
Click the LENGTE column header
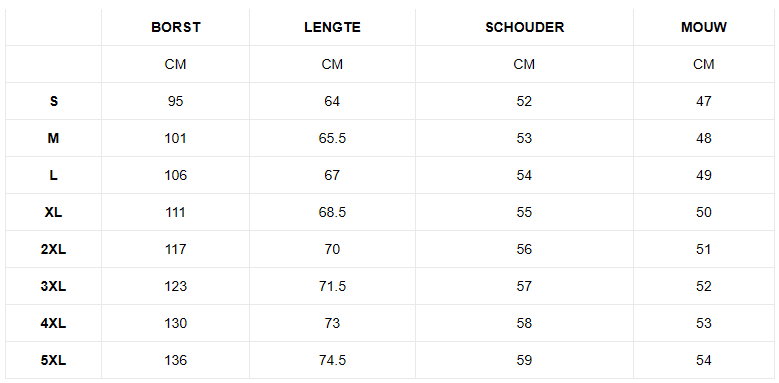click(332, 27)
